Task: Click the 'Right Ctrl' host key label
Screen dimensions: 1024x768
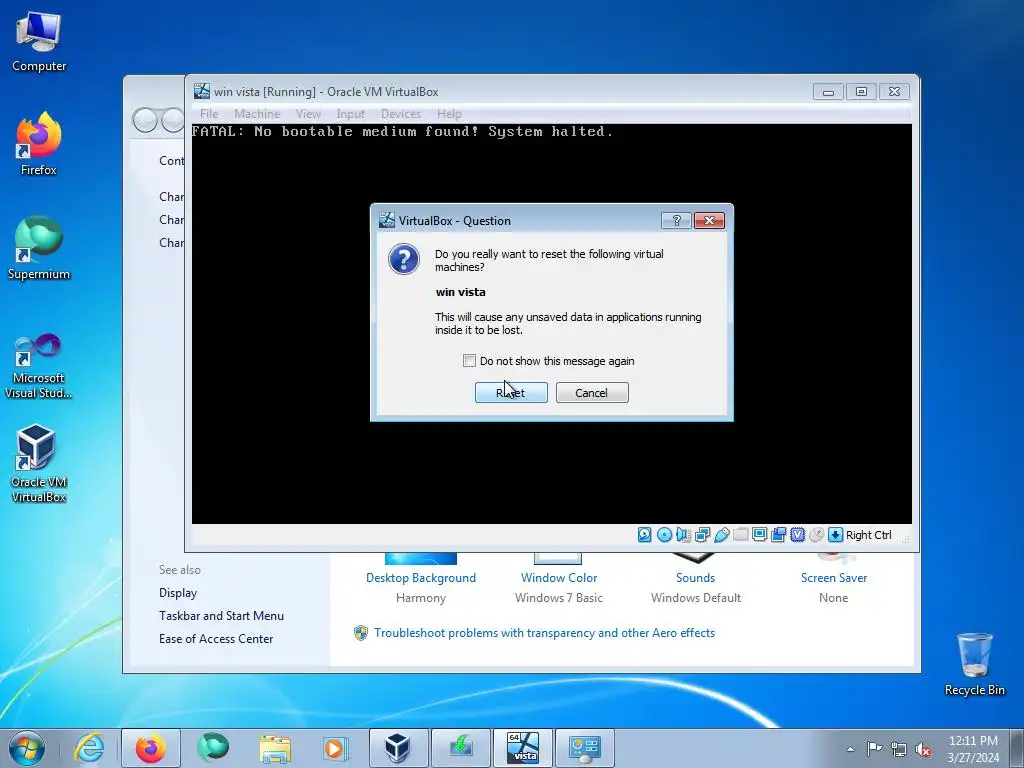Action: 869,535
